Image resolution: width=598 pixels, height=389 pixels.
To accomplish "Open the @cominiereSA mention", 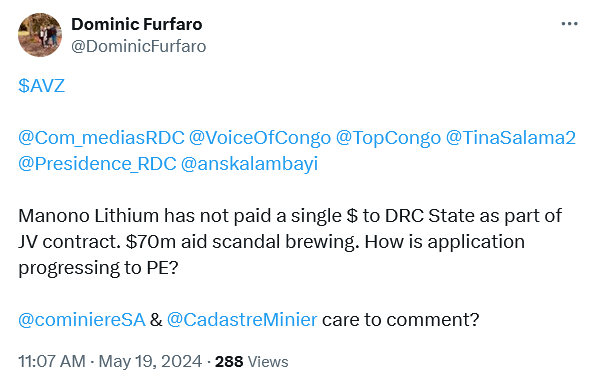I will (82, 320).
